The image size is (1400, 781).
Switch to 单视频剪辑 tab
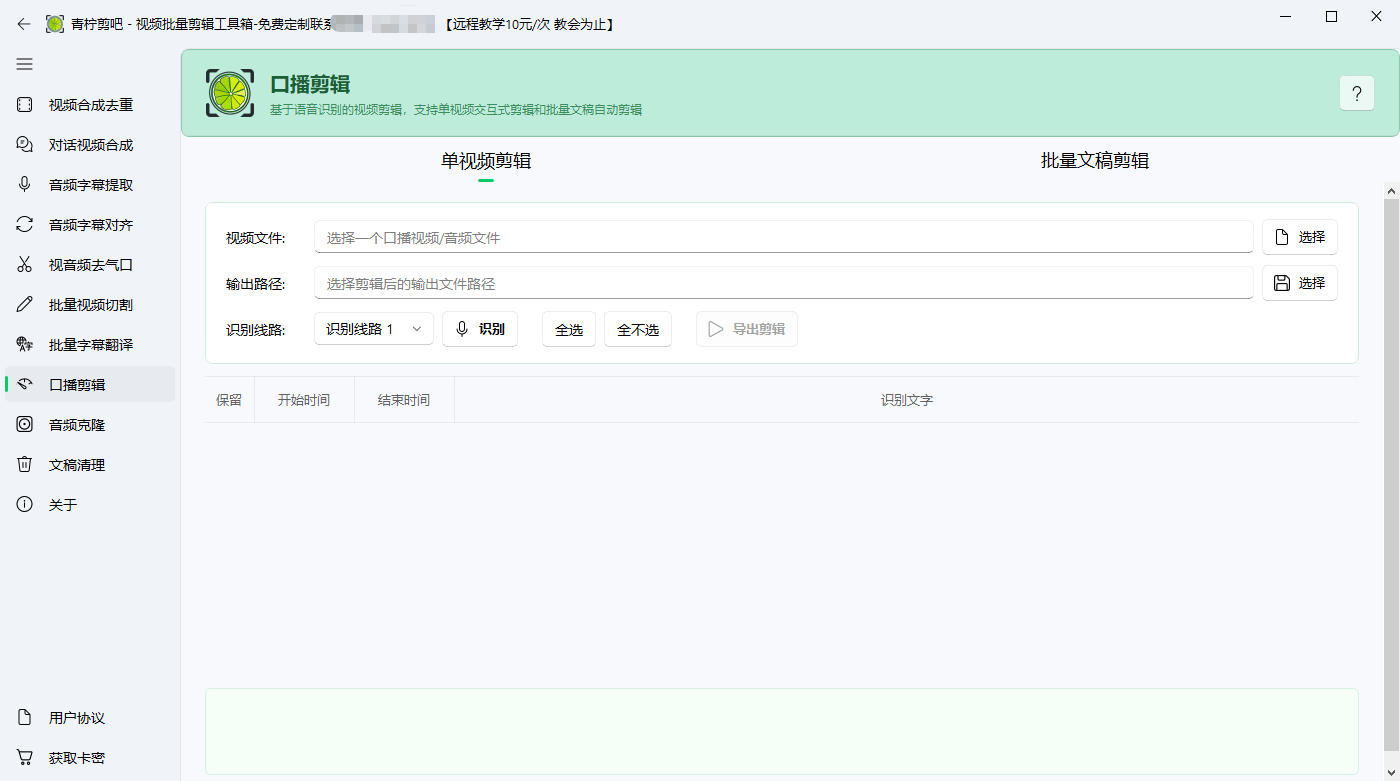pyautogui.click(x=486, y=161)
